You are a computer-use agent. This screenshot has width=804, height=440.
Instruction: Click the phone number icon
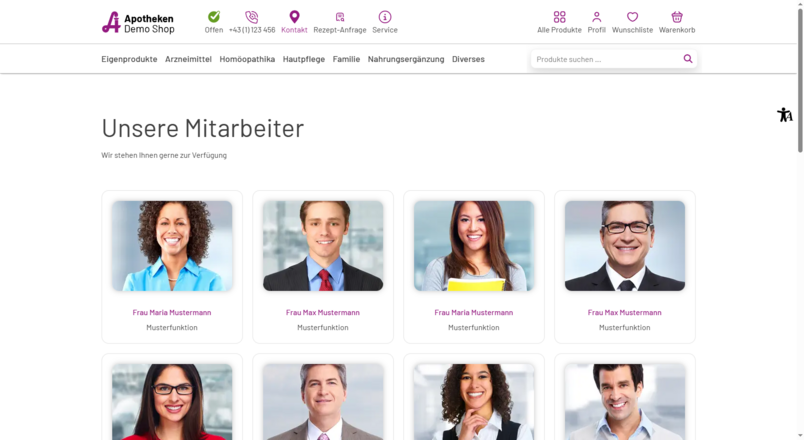click(252, 17)
